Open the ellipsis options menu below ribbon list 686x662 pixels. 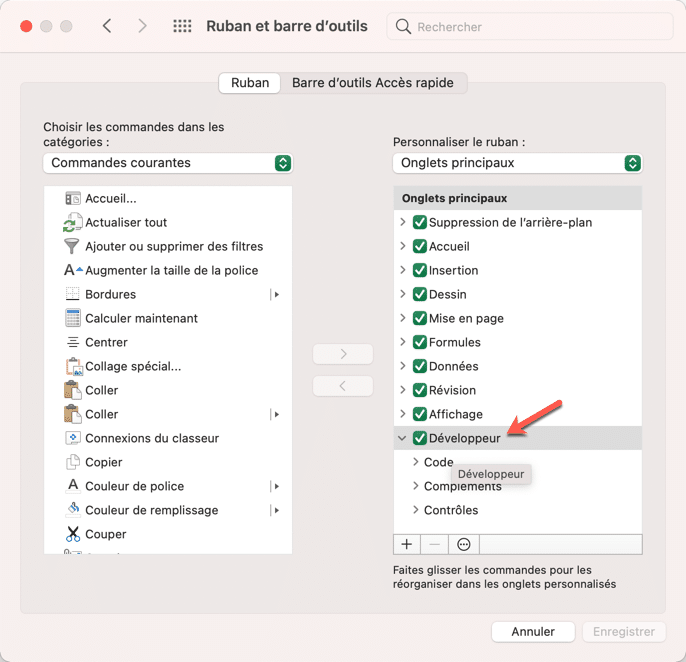(464, 544)
